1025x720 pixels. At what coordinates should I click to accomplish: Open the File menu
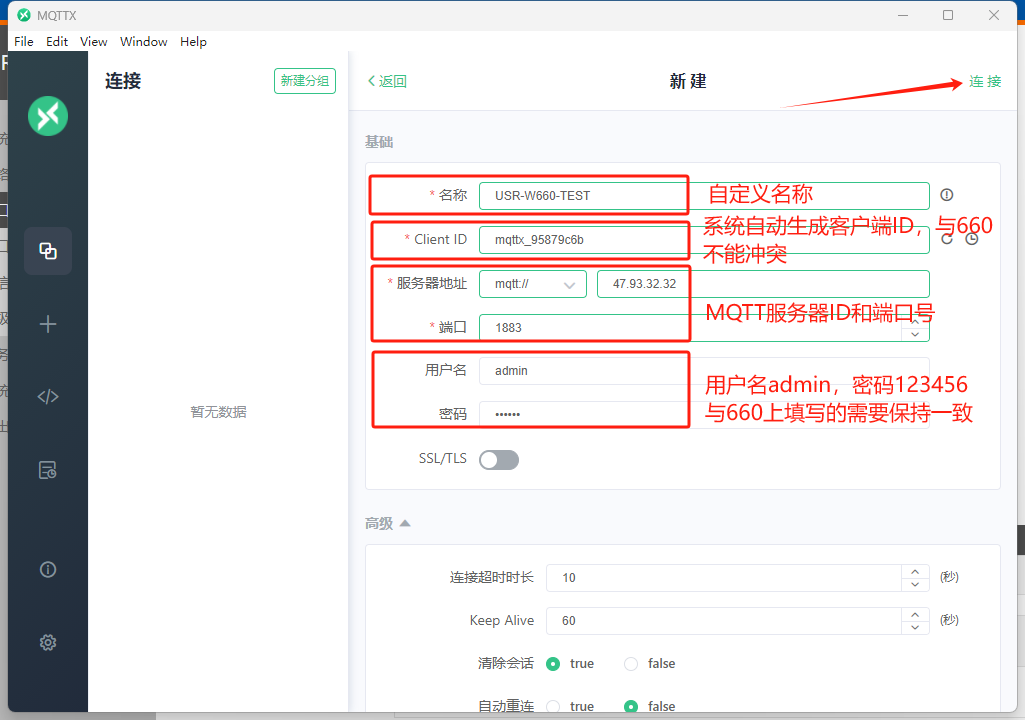(24, 42)
